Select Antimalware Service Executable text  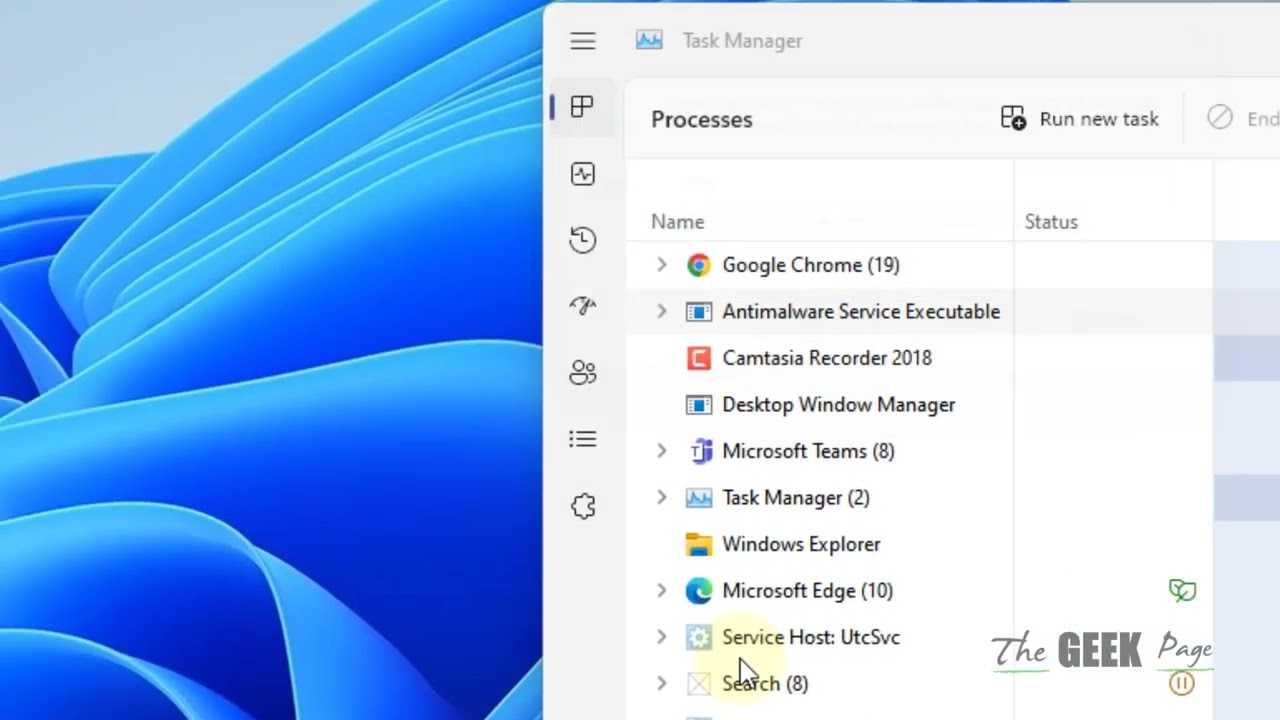[x=861, y=311]
